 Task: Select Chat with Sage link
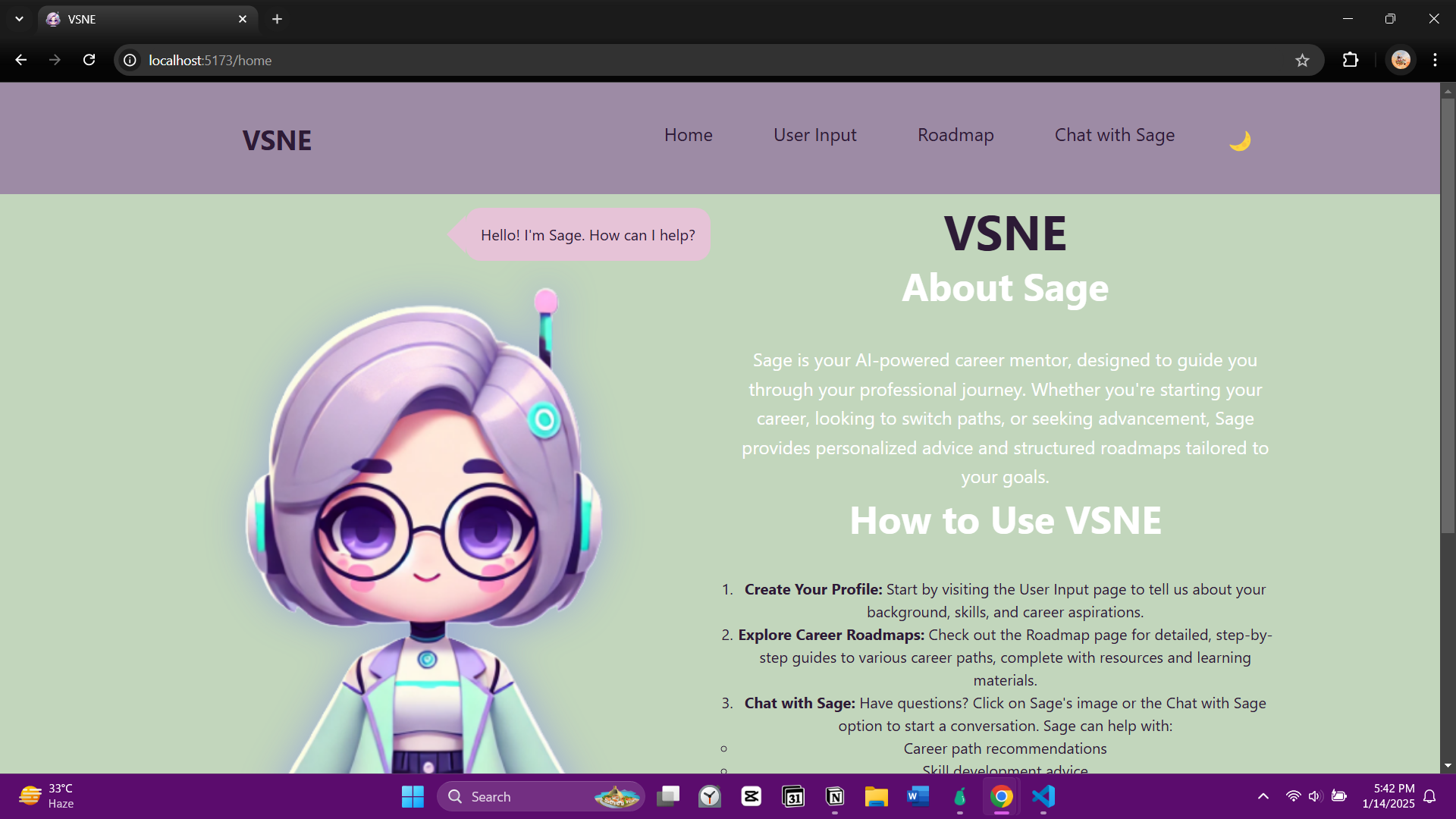coord(1114,135)
